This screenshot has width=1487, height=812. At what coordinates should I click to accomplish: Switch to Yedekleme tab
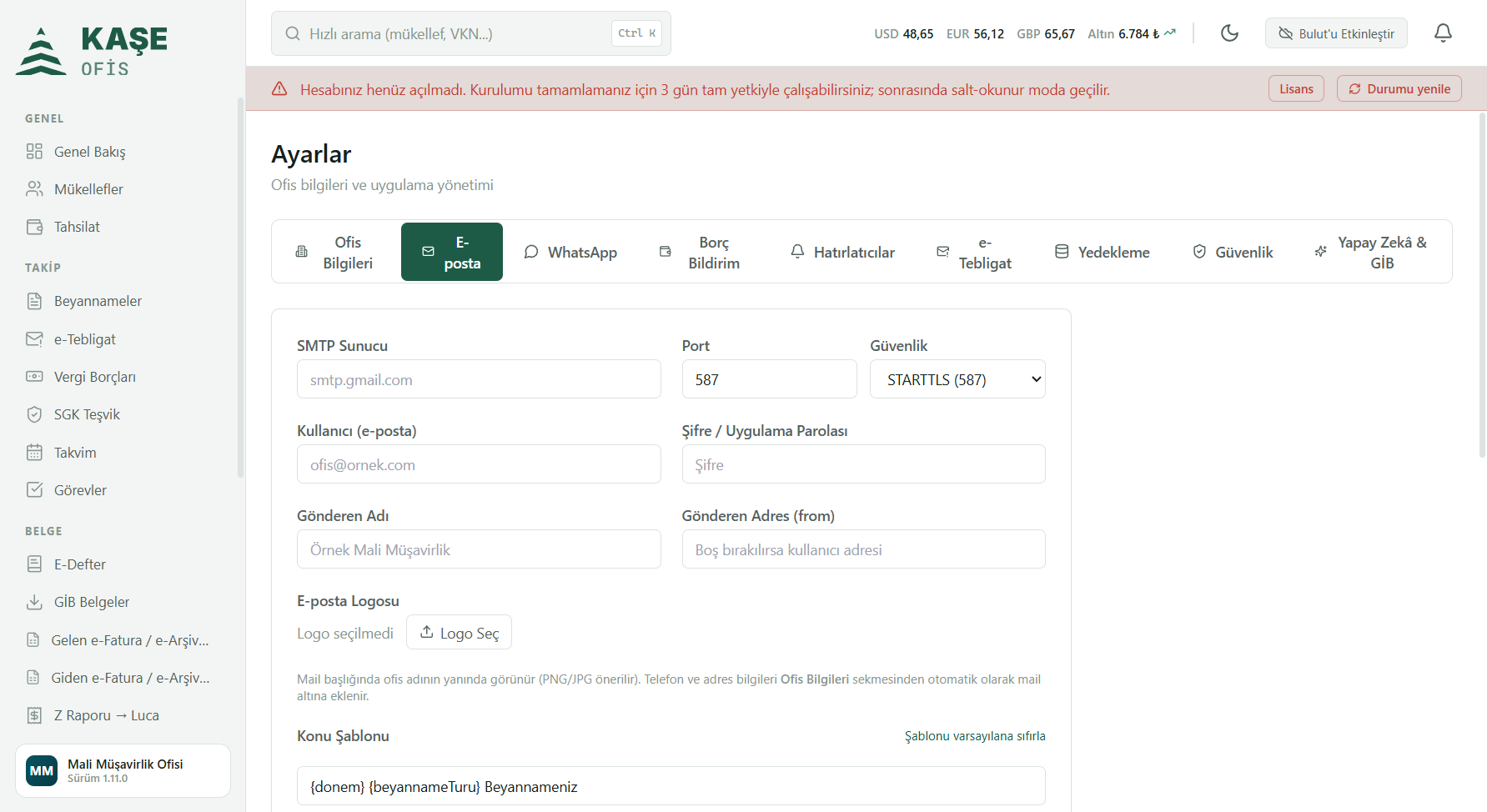pyautogui.click(x=1103, y=252)
